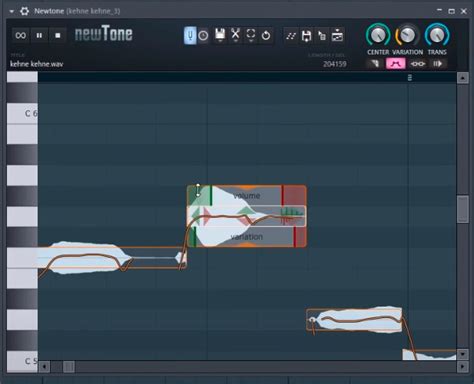Image resolution: width=474 pixels, height=384 pixels.
Task: Toggle loop playback infinity button
Action: pyautogui.click(x=21, y=35)
